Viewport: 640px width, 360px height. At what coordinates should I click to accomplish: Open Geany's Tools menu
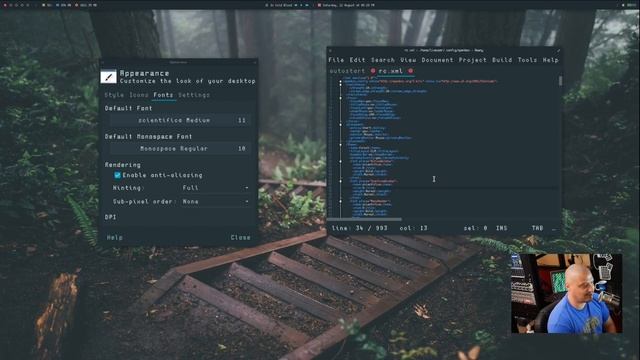pyautogui.click(x=527, y=60)
